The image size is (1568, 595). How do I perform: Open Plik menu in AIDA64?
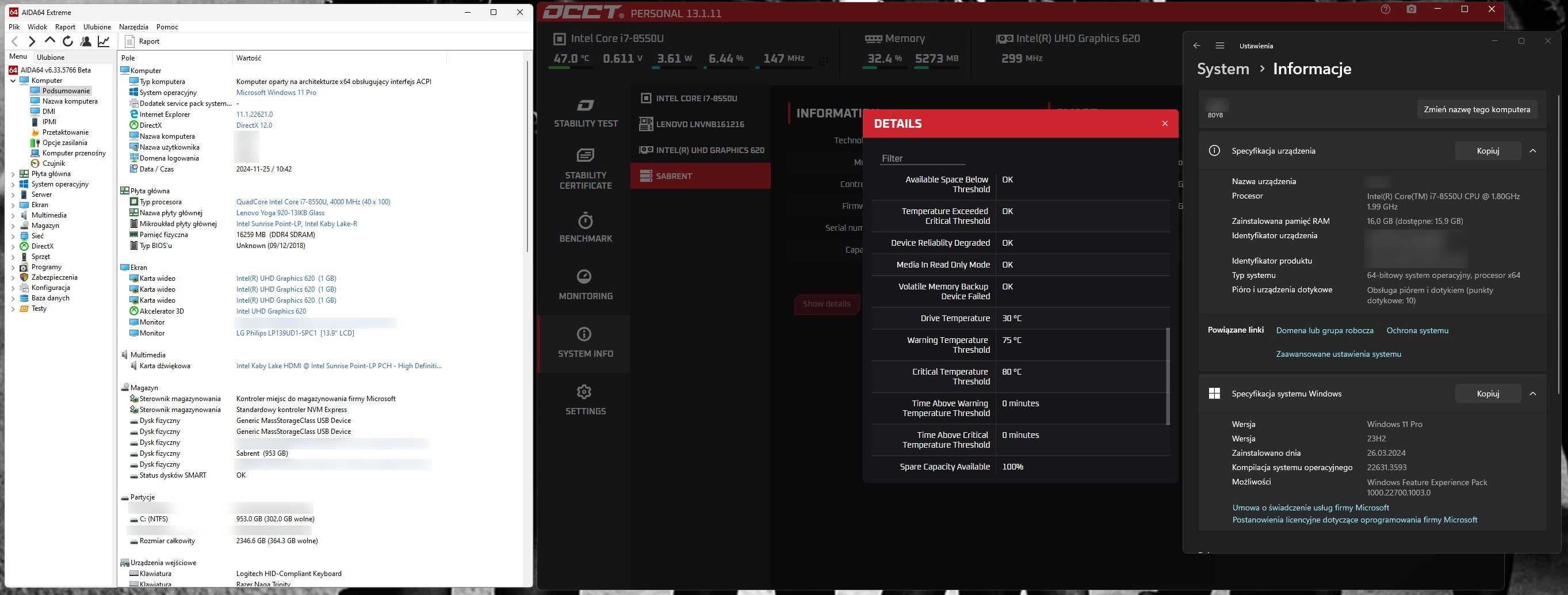click(14, 27)
